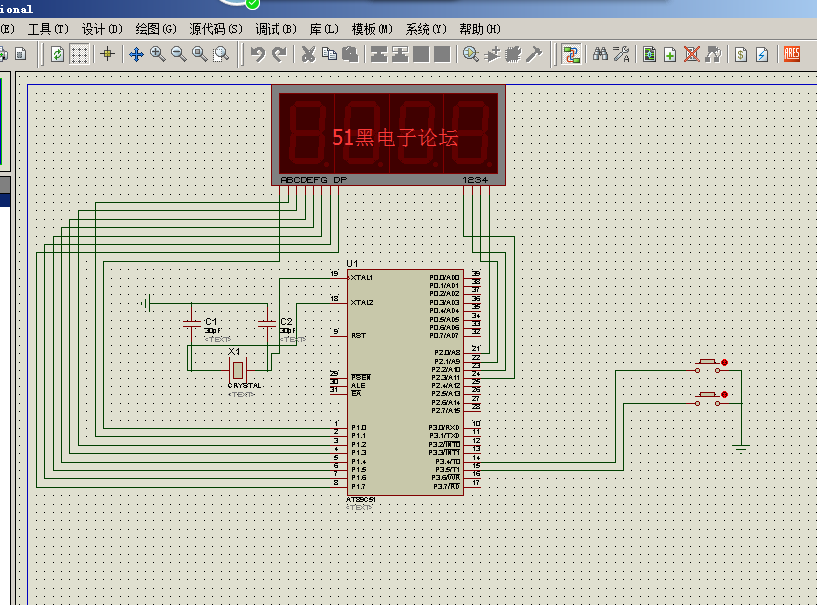Add a new sheet
Image resolution: width=817 pixels, height=605 pixels.
pos(670,54)
